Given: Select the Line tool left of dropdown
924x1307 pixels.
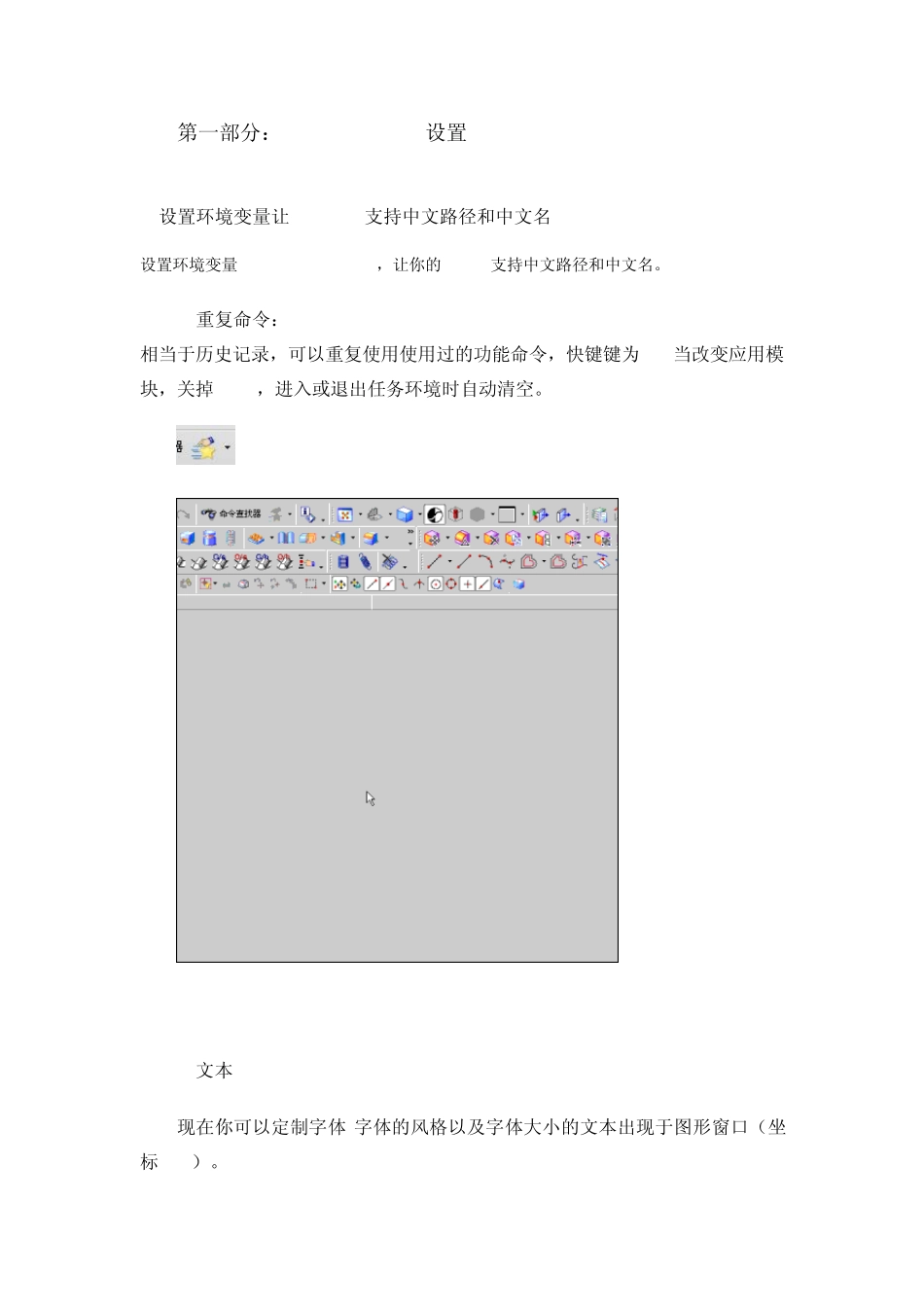Looking at the screenshot, I should pos(434,561).
